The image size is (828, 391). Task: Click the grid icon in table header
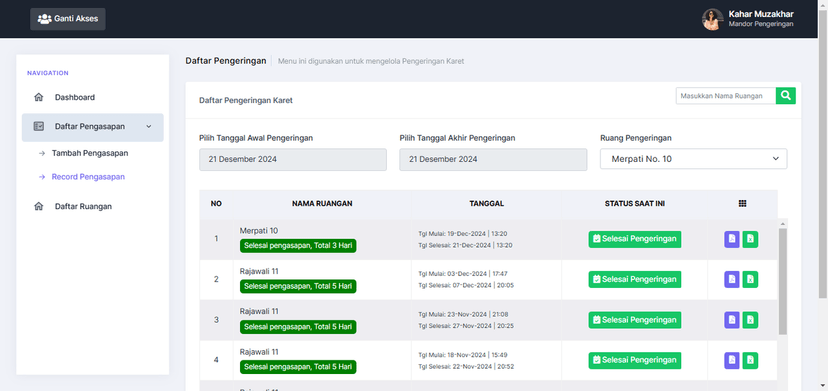(x=742, y=203)
